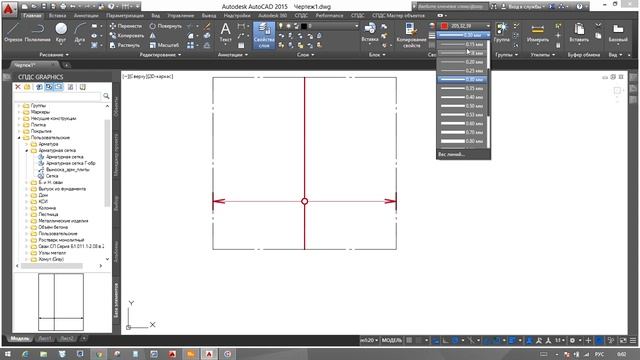Select the Дуга (arc) tool

80,32
